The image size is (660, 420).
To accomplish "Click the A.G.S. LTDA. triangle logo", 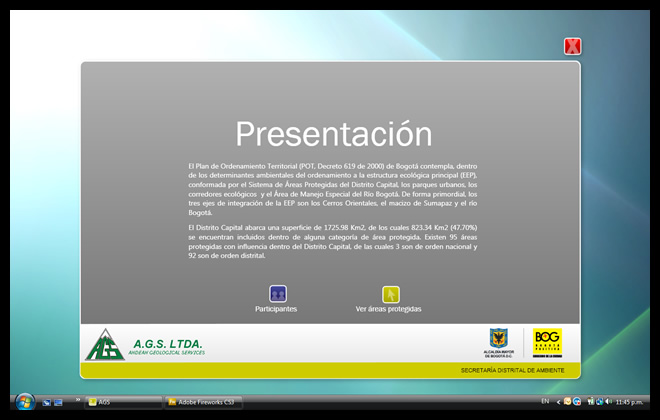I will [x=105, y=344].
